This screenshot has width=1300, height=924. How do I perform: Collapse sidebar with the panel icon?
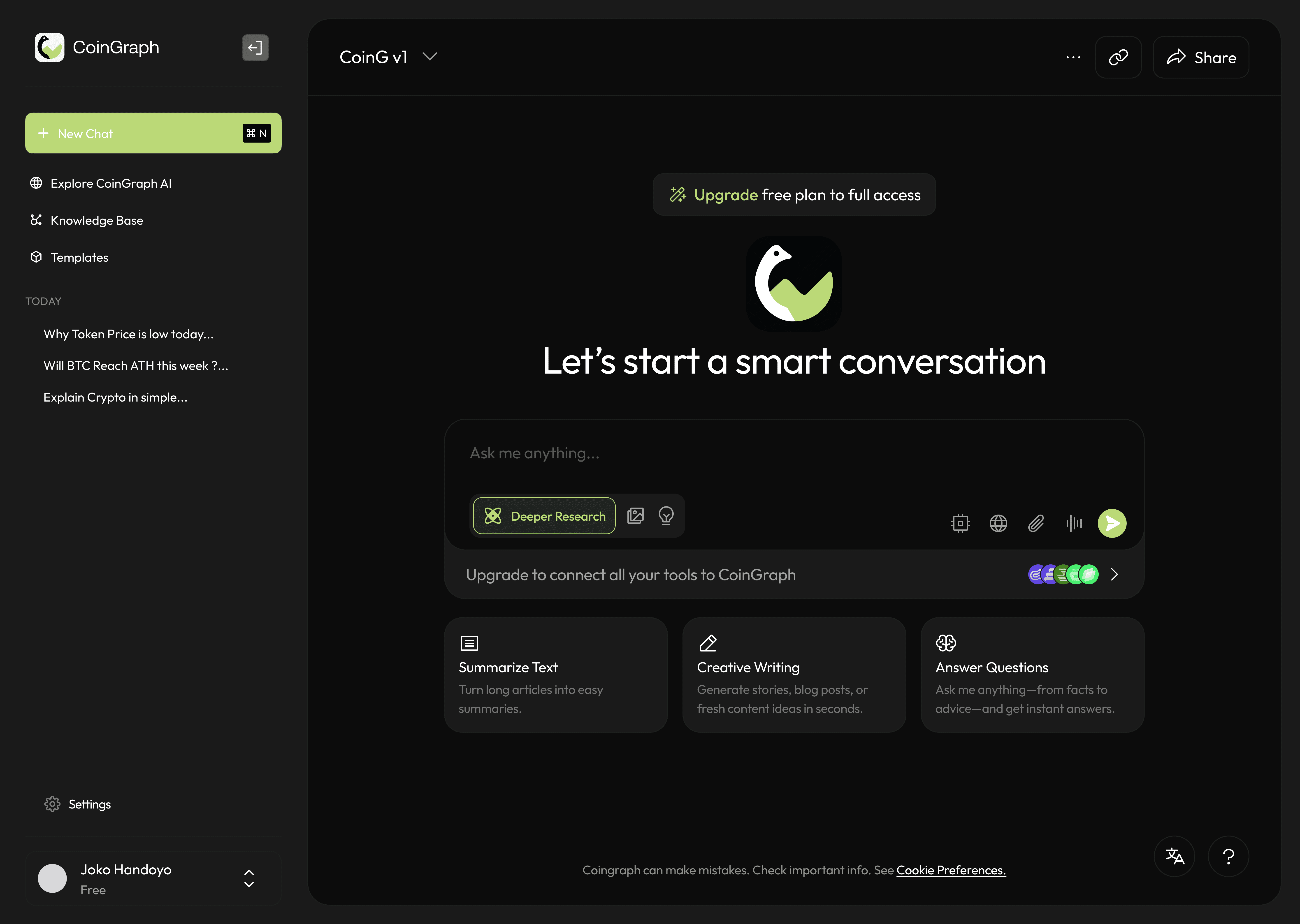click(255, 48)
